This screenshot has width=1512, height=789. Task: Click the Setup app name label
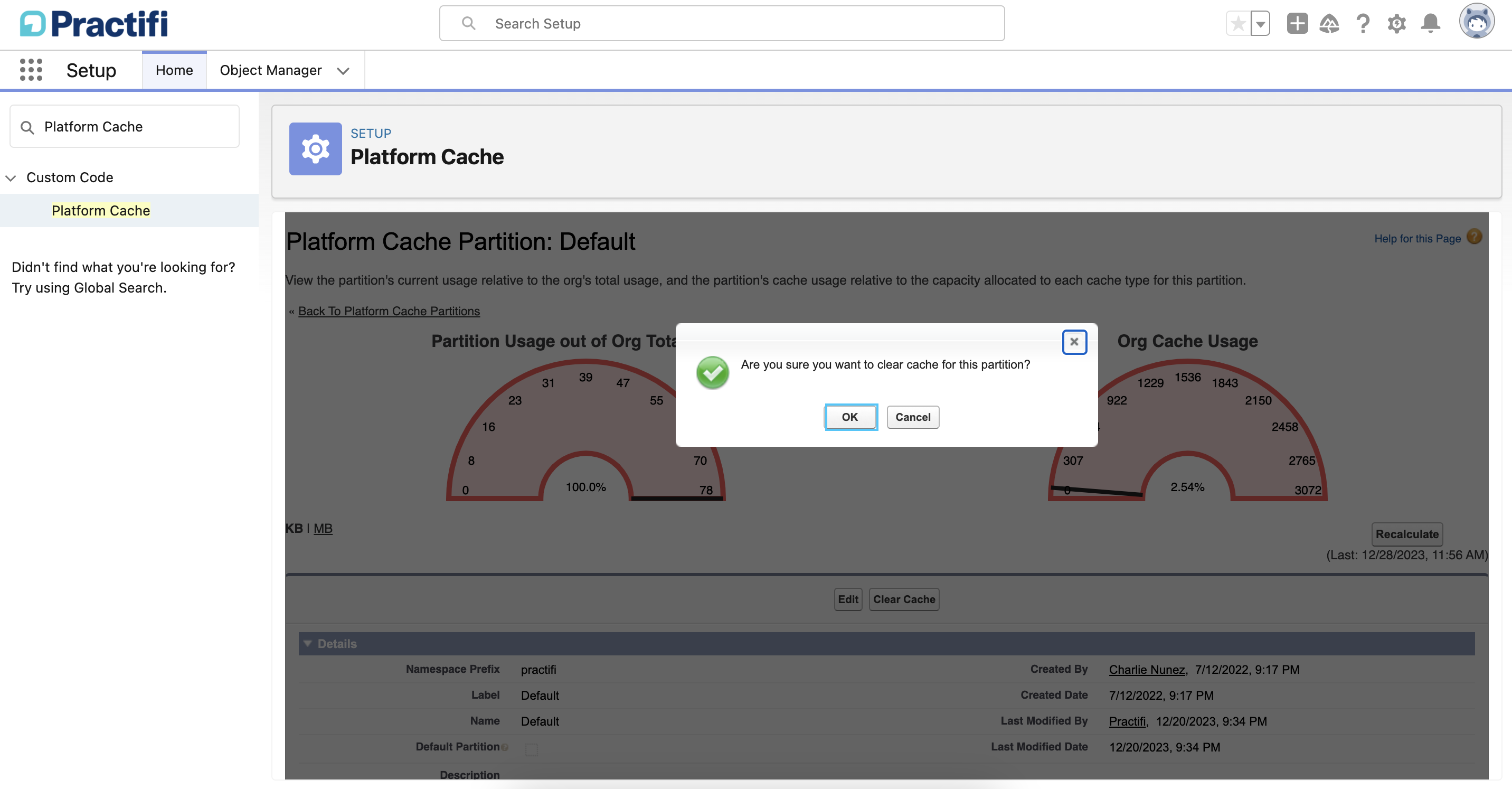[91, 70]
